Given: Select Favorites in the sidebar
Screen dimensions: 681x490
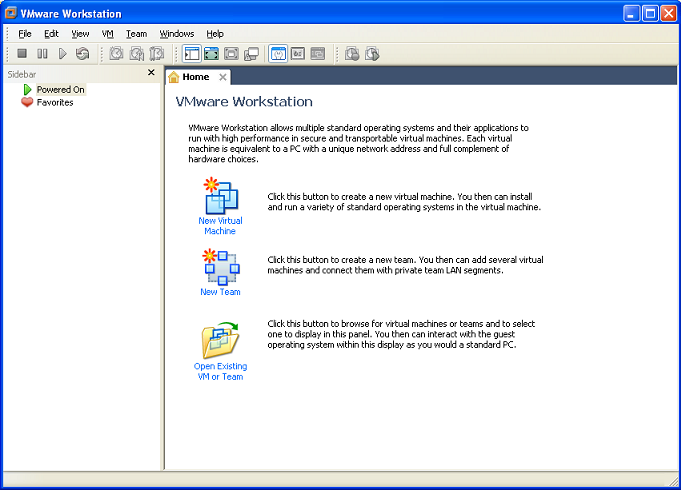Looking at the screenshot, I should pos(55,103).
